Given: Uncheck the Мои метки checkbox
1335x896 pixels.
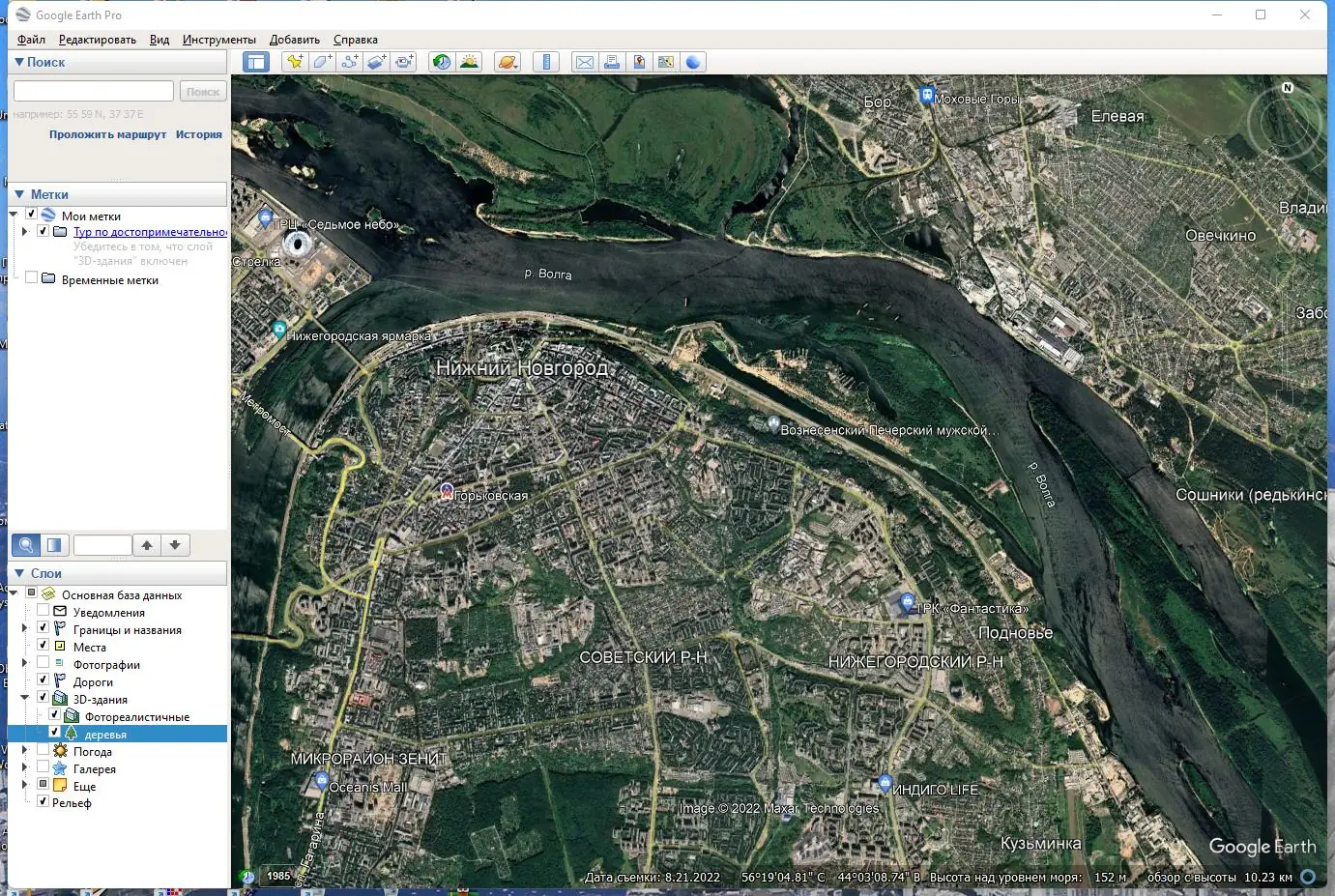Looking at the screenshot, I should [x=31, y=215].
